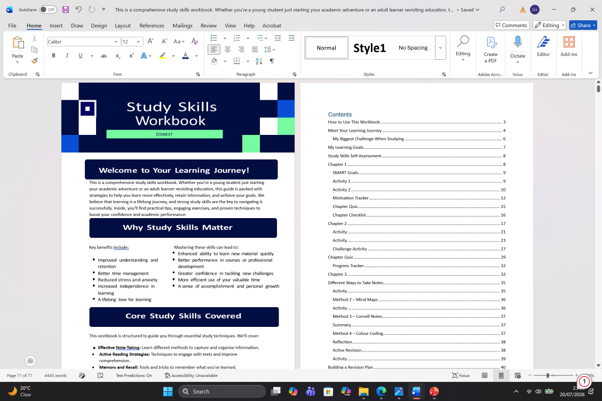Toggle Center paragraph alignment
Viewport: 602px width, 401px height.
(x=228, y=49)
